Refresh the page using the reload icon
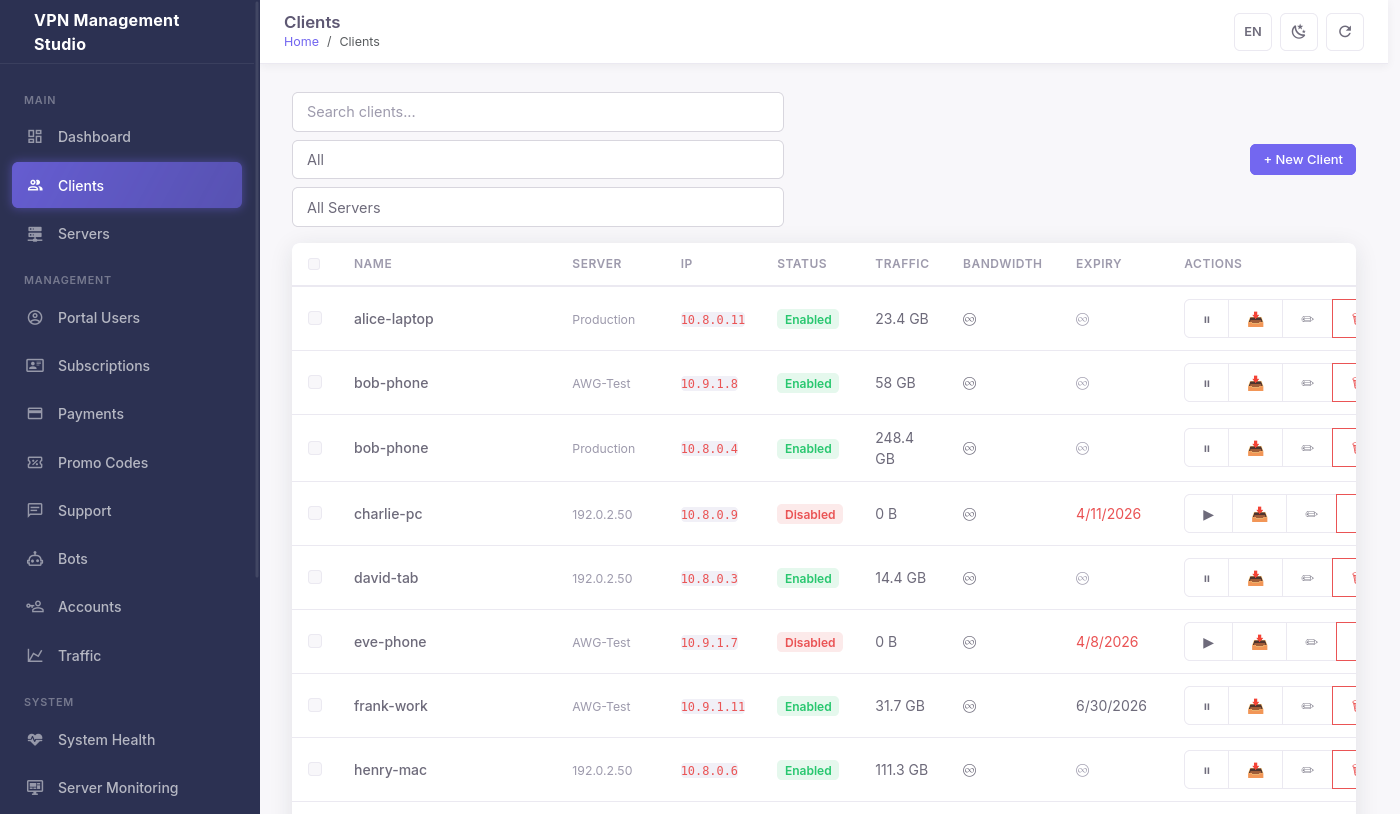 (x=1344, y=31)
